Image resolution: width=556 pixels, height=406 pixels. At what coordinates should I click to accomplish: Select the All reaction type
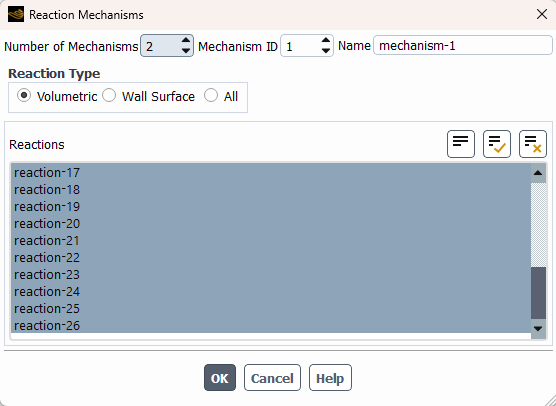pos(211,96)
